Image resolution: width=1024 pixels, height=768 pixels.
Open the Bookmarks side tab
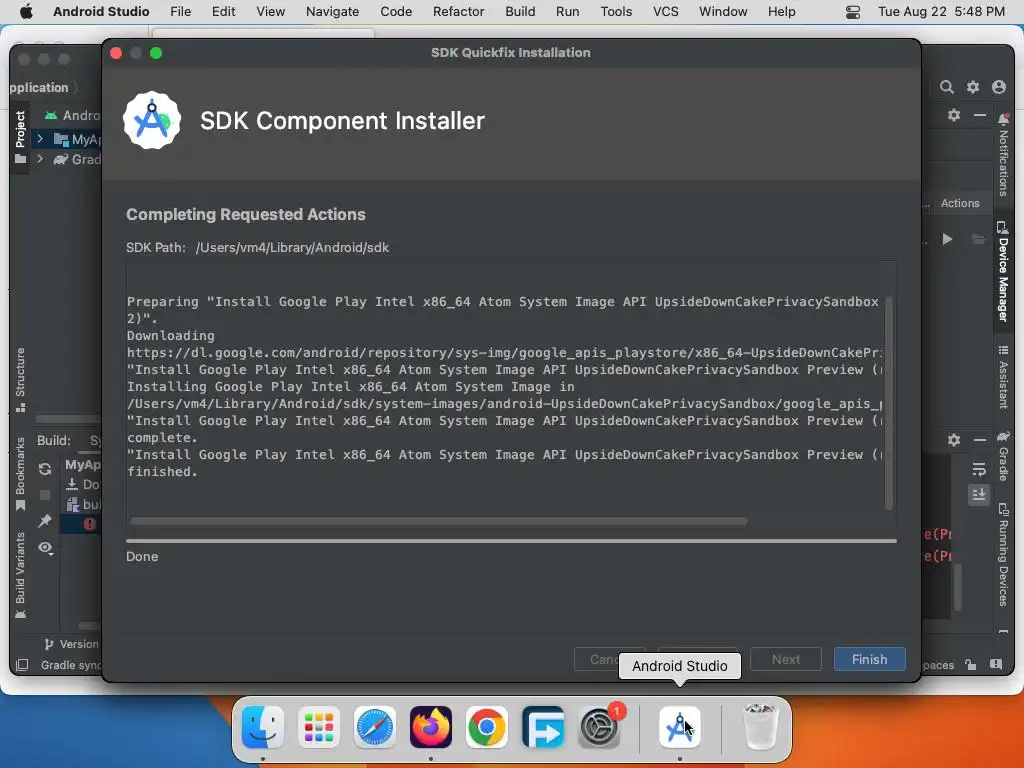pos(20,473)
